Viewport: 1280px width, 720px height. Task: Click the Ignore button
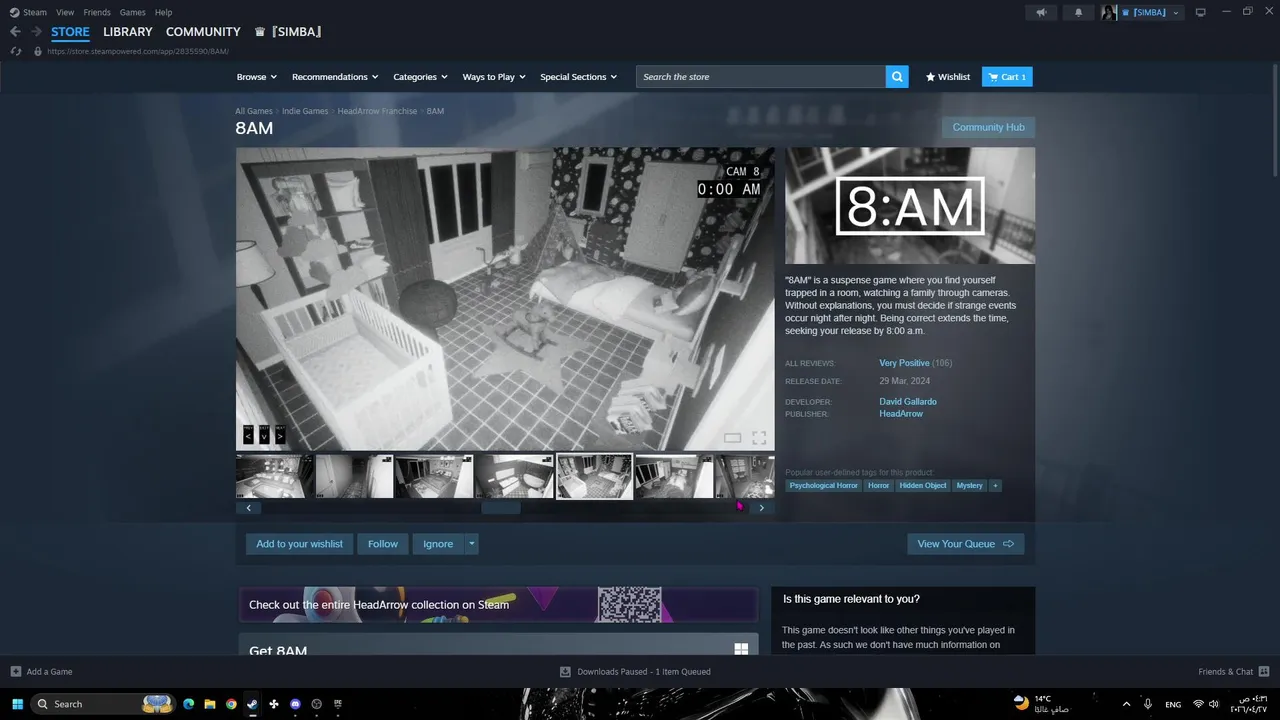tap(438, 544)
